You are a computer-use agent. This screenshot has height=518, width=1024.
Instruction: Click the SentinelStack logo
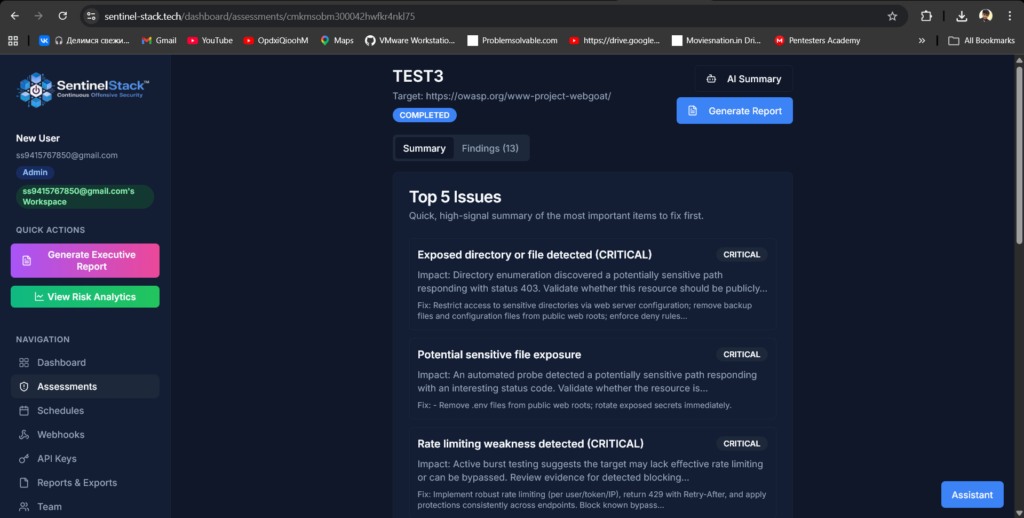[x=83, y=89]
